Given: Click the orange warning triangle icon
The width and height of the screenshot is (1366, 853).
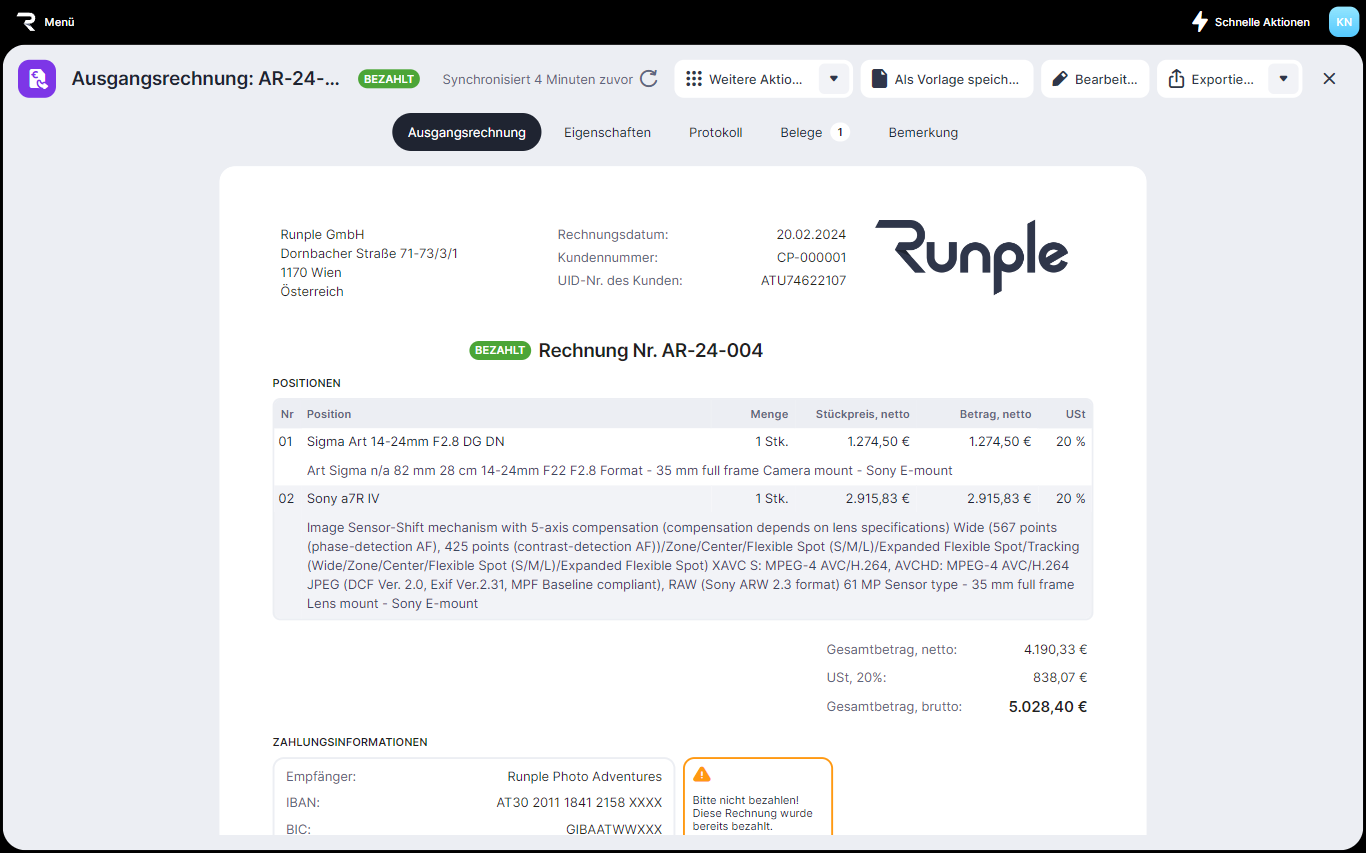Looking at the screenshot, I should [702, 774].
